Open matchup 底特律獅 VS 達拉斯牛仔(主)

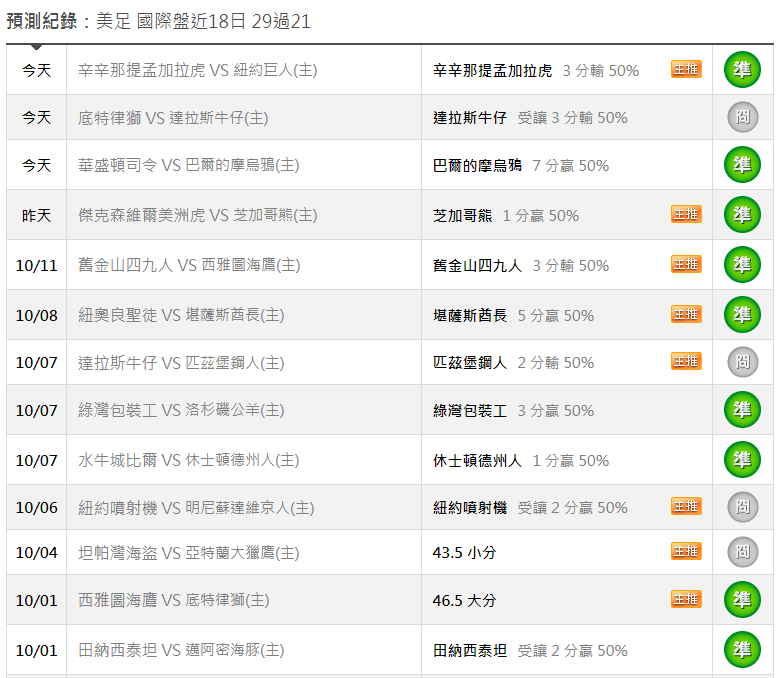click(173, 118)
